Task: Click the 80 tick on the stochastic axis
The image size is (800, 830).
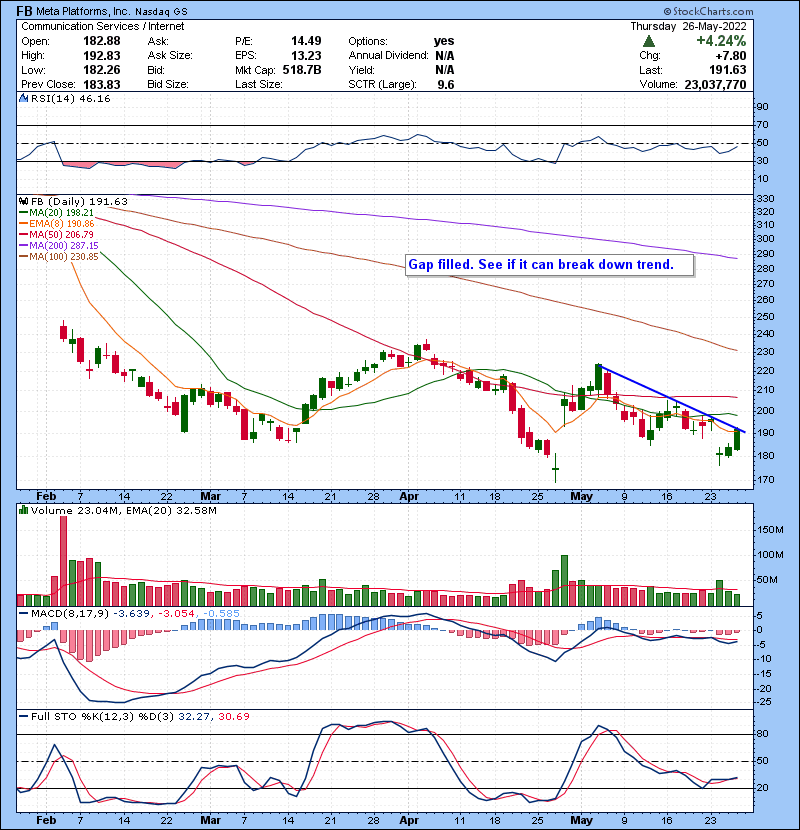Action: pyautogui.click(x=762, y=734)
